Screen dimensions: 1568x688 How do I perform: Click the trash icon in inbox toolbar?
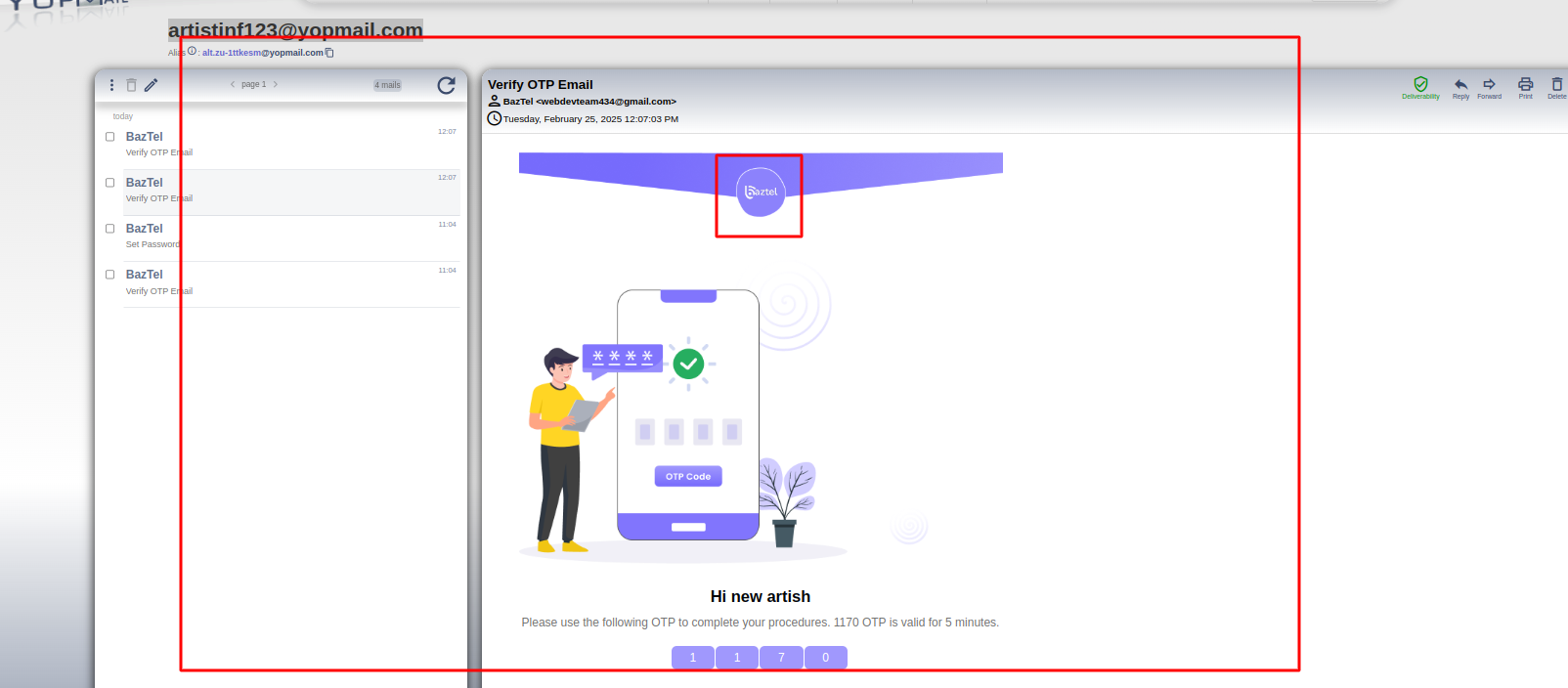[x=131, y=85]
